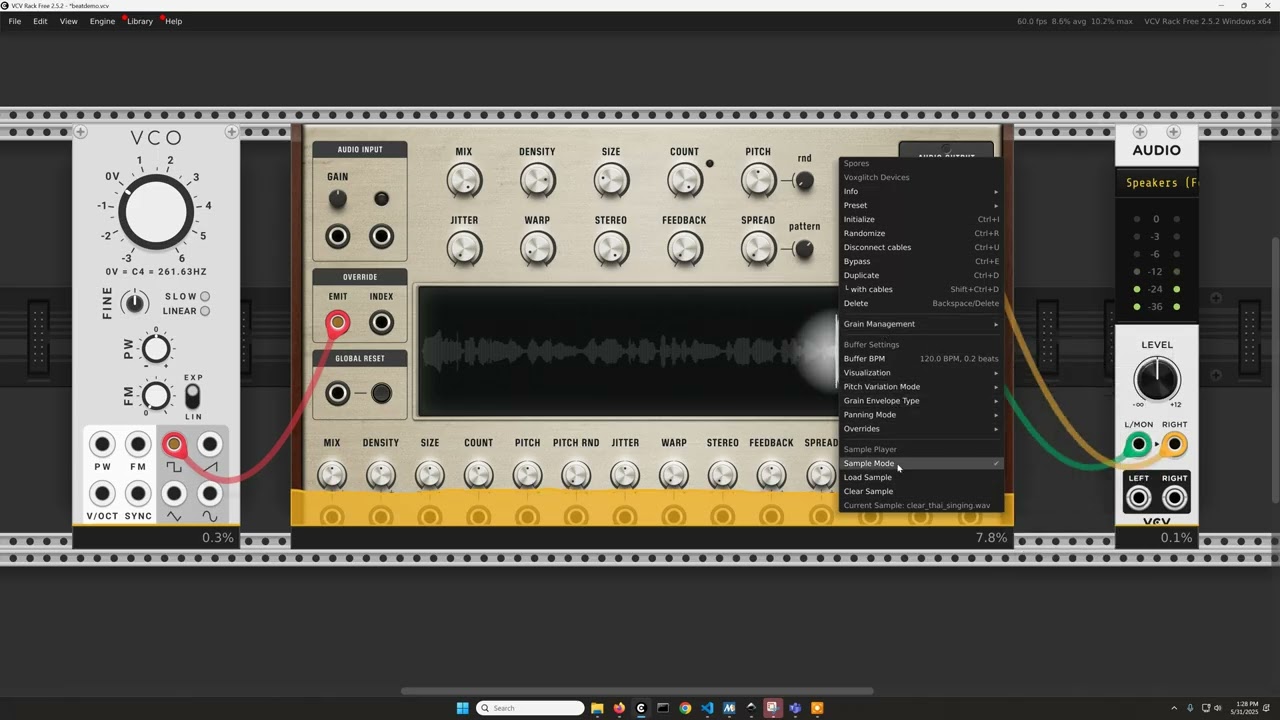The height and width of the screenshot is (720, 1280).
Task: Click the Audio LEVEL knob
Action: pyautogui.click(x=1157, y=379)
